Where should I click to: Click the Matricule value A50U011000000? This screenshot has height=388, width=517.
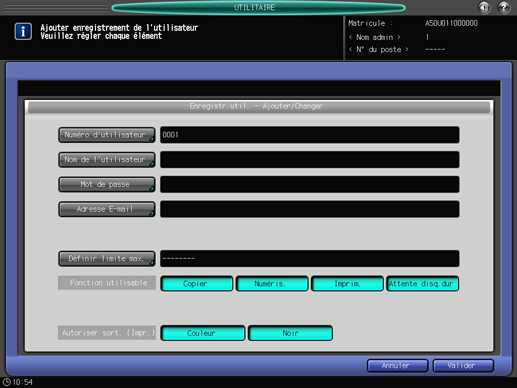pyautogui.click(x=451, y=23)
